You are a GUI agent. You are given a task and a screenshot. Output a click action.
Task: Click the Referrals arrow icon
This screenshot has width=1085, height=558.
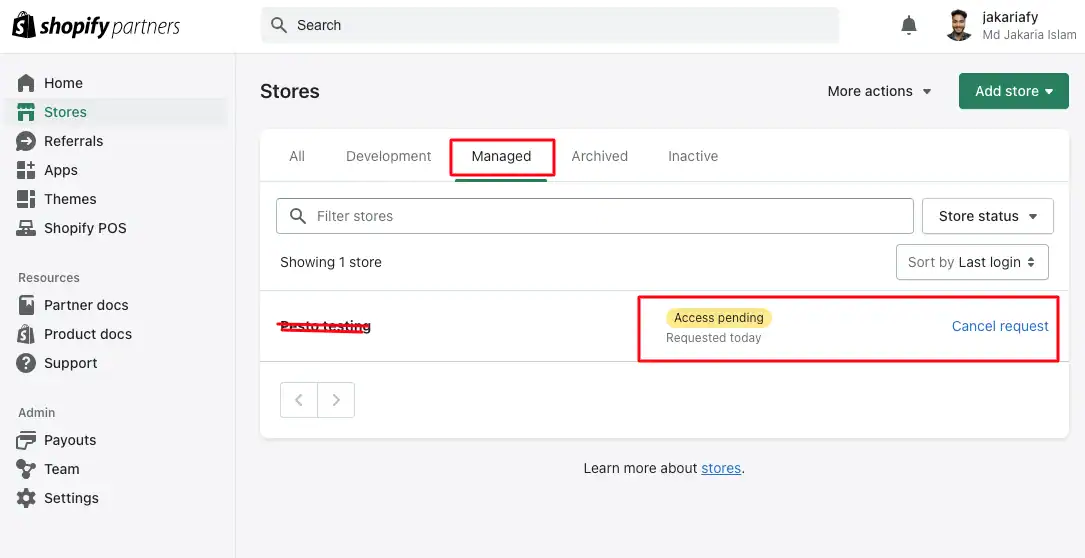(x=26, y=141)
